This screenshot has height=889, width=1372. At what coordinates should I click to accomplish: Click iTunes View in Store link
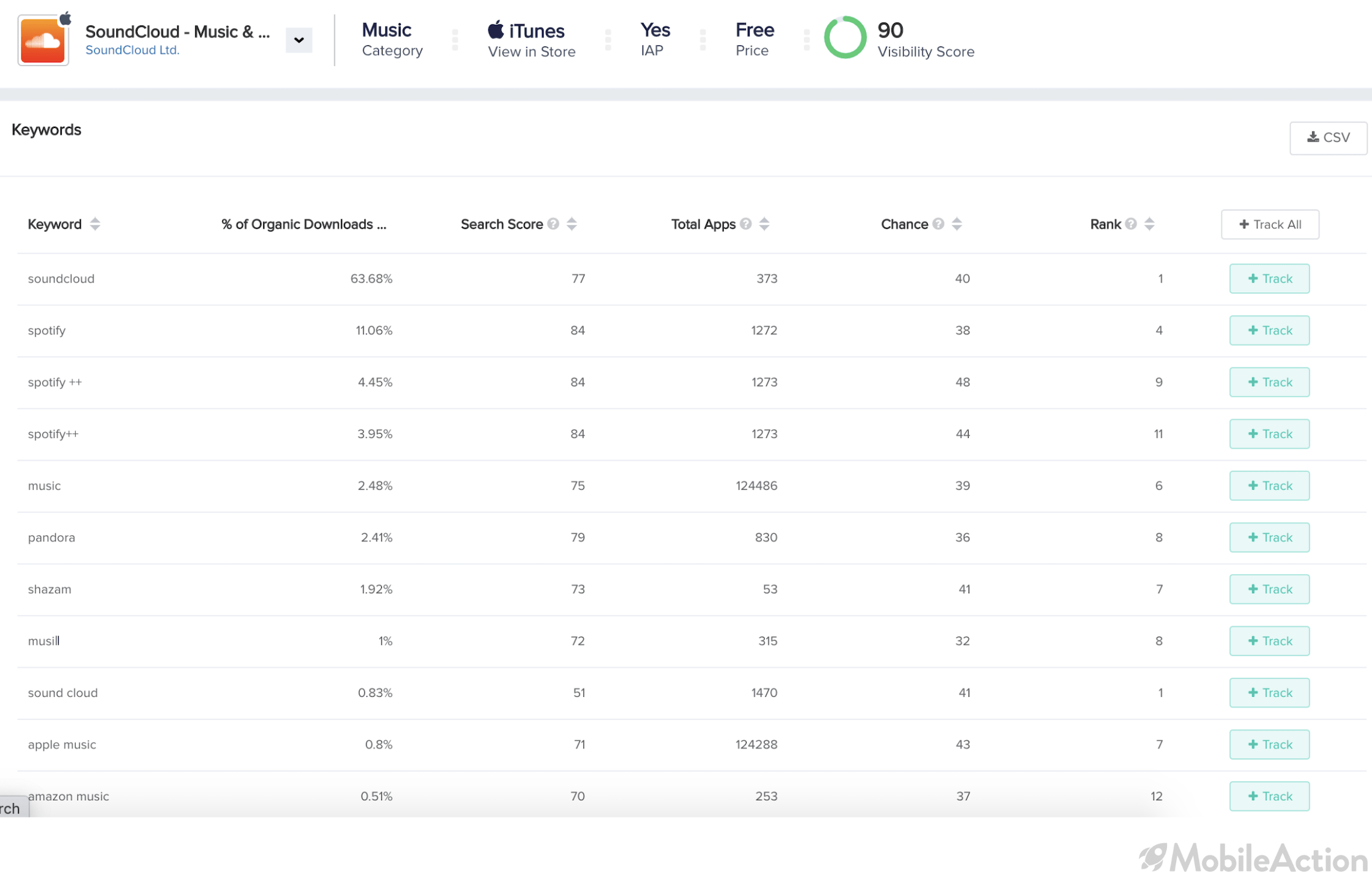531,40
